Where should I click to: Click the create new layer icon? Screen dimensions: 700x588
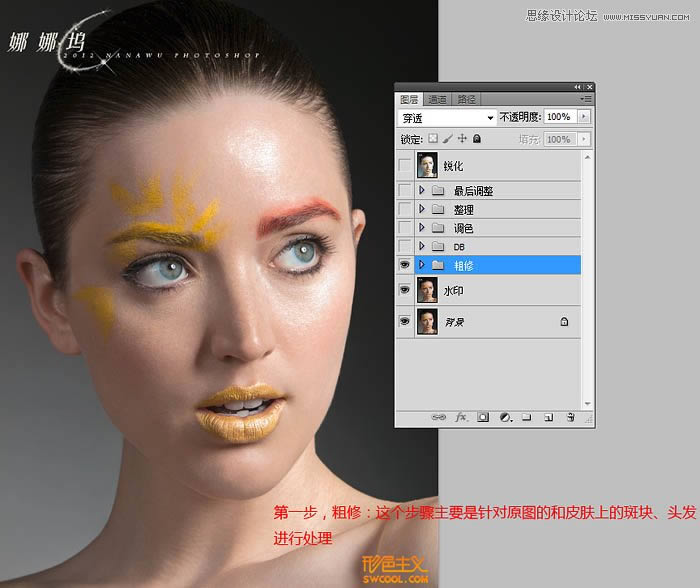tap(548, 417)
